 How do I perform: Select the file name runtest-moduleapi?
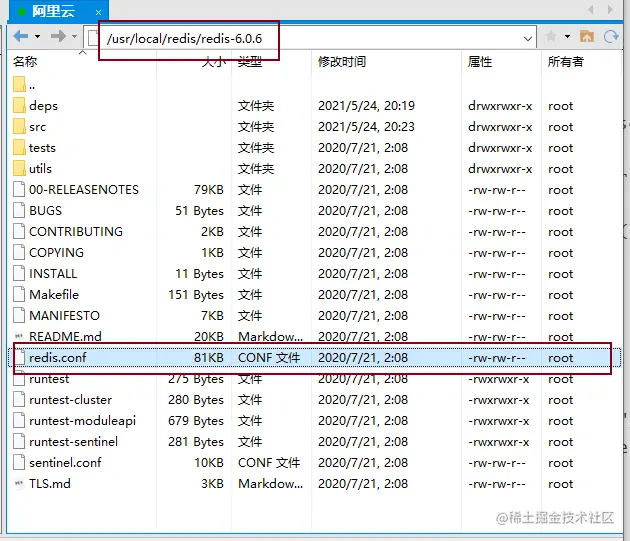82,420
